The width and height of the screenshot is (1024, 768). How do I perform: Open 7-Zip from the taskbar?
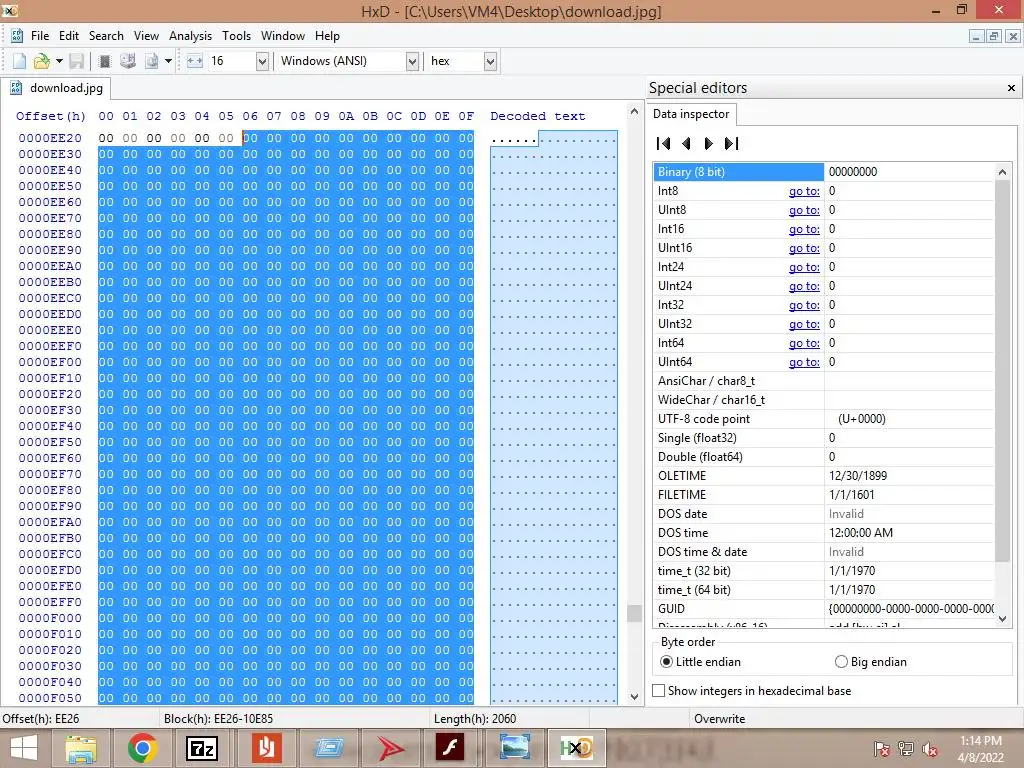[x=202, y=748]
